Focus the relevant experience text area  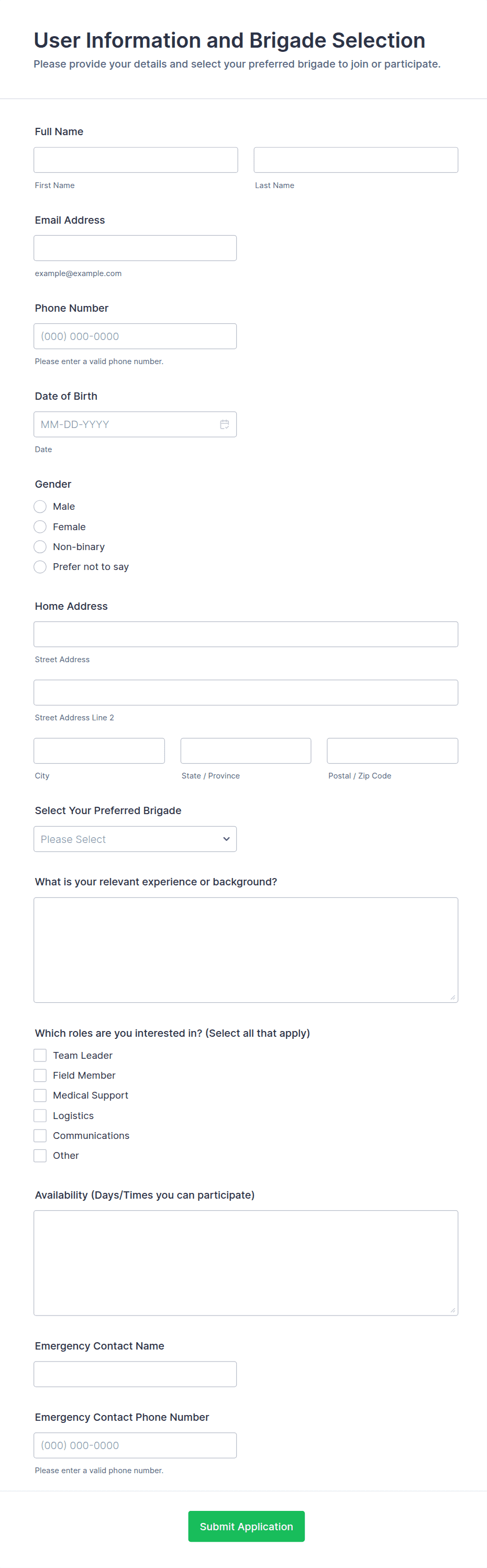(x=246, y=950)
